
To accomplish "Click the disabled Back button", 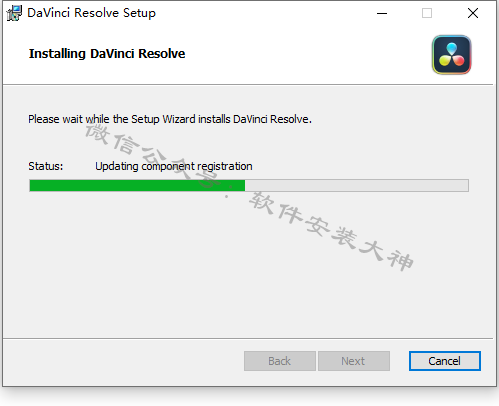I will tap(280, 361).
